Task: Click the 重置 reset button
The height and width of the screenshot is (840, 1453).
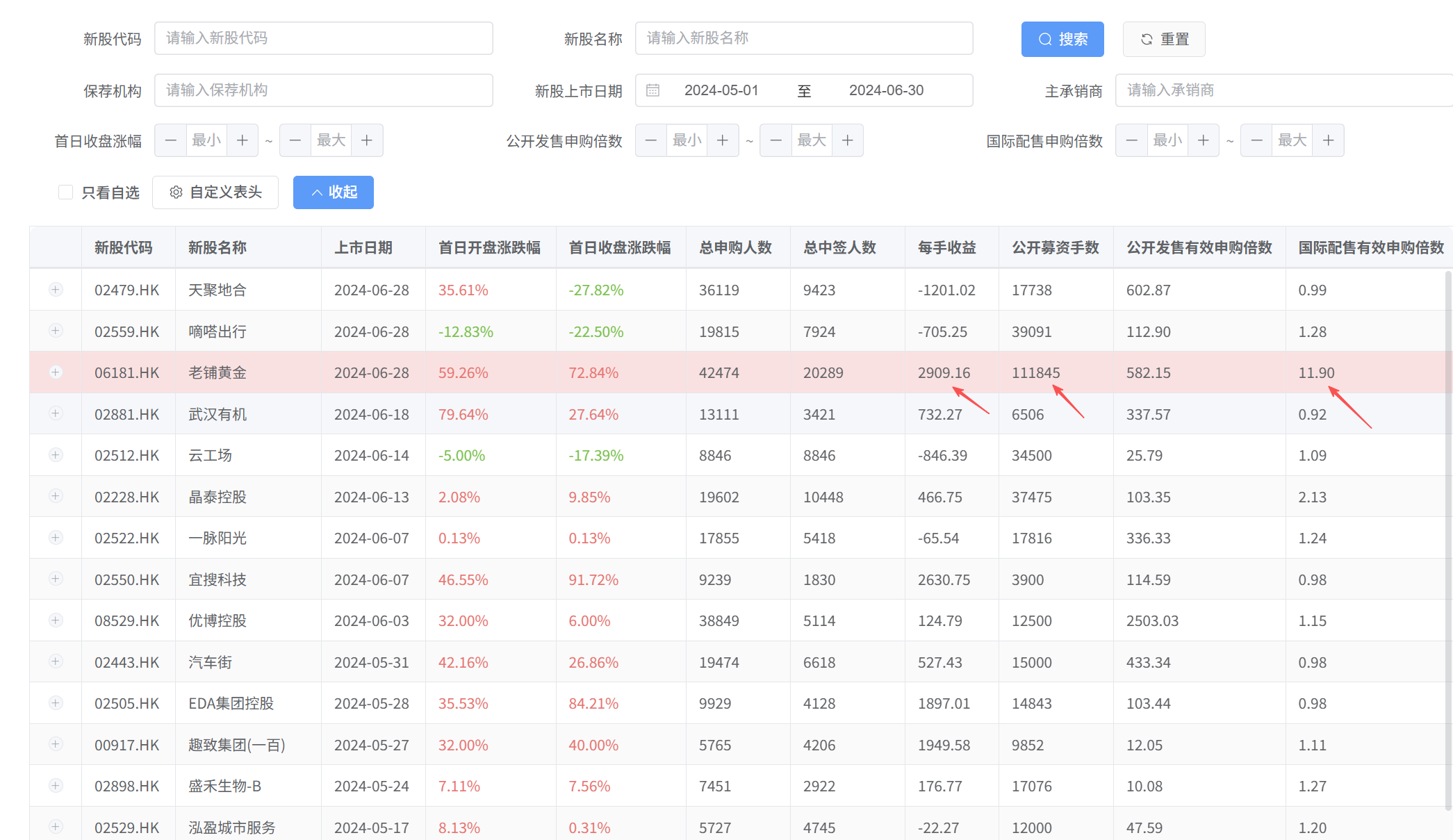Action: coord(1164,39)
